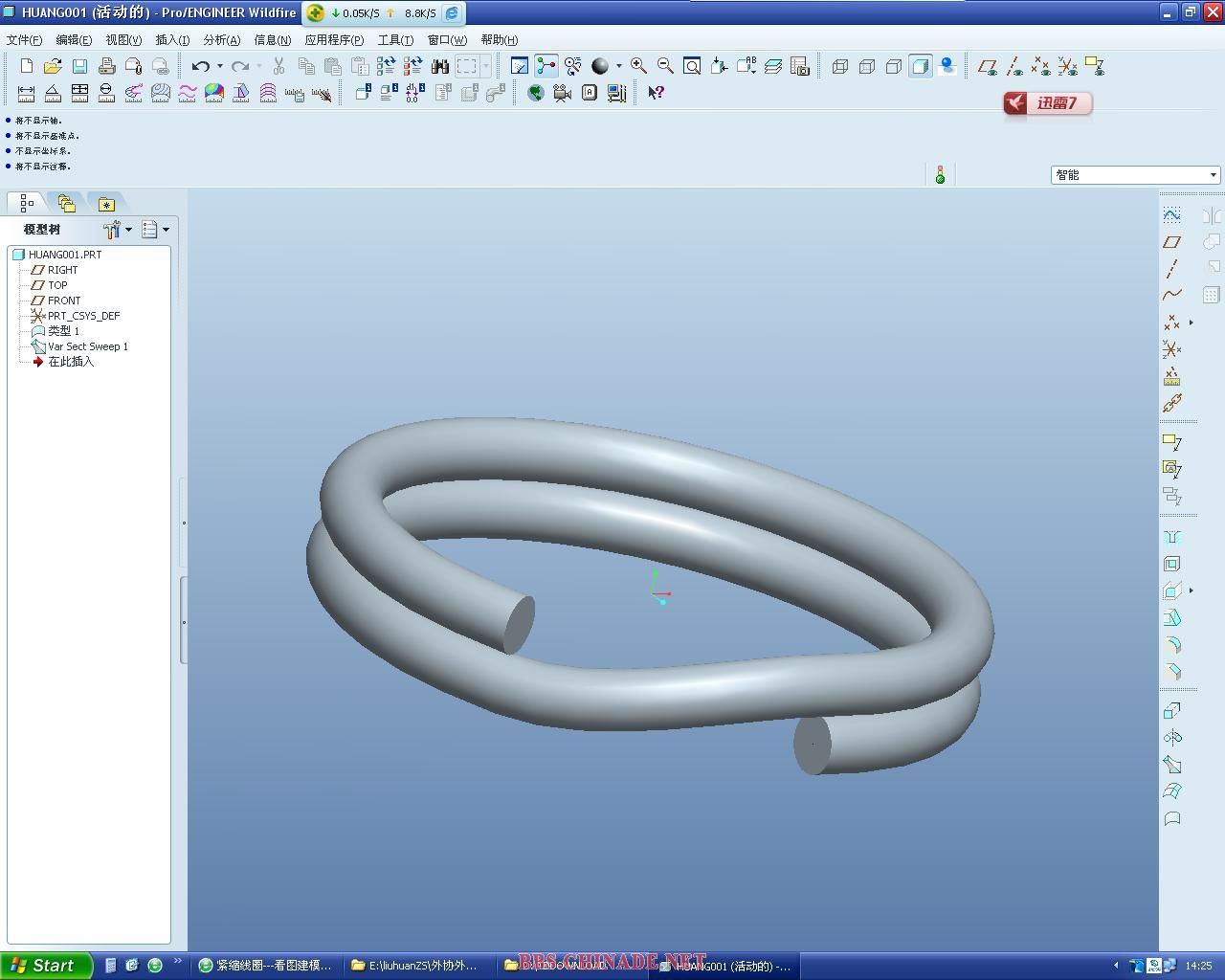Toggle datum planes display on/off

pos(988,66)
